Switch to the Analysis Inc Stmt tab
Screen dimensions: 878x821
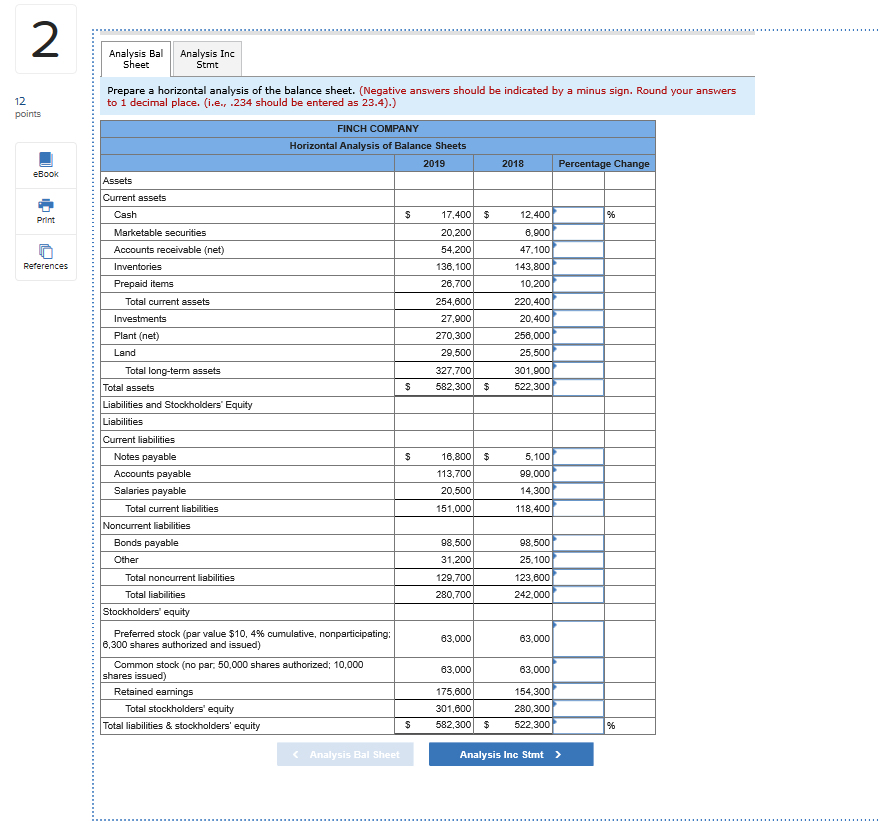coord(206,59)
